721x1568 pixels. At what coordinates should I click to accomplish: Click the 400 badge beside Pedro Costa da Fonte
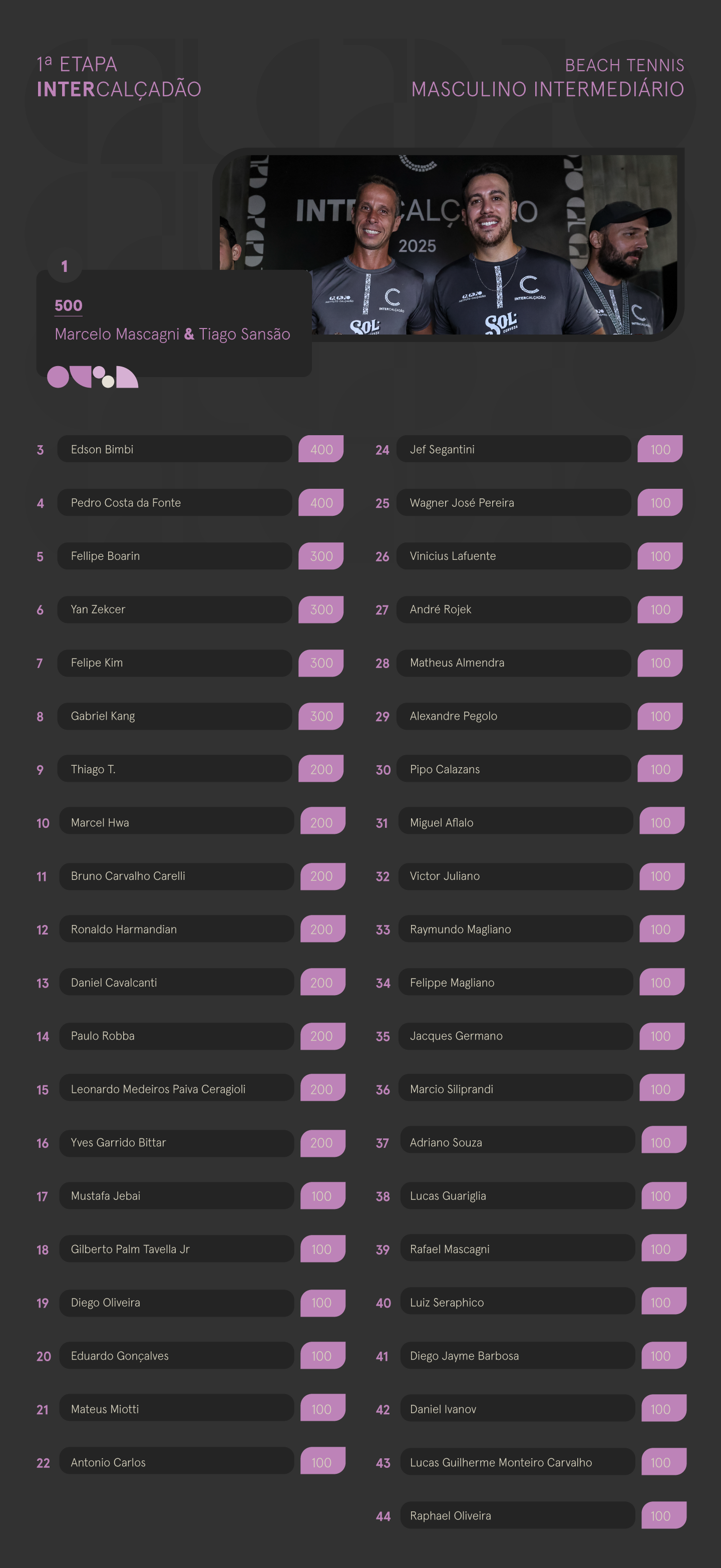tap(321, 503)
